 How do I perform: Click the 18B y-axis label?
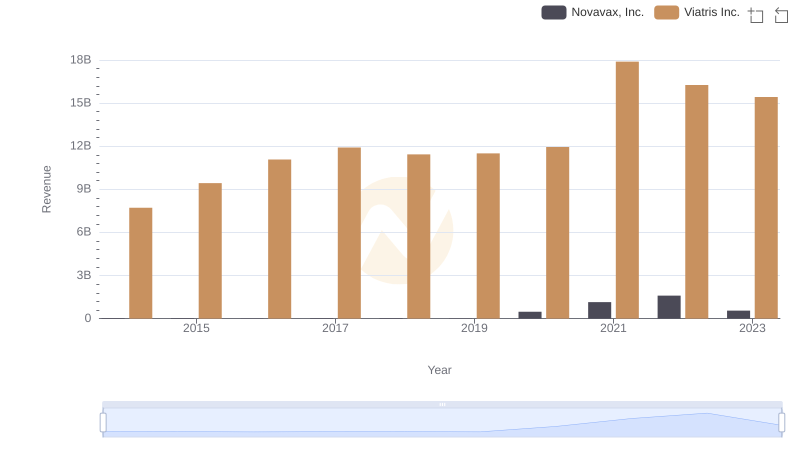[x=81, y=60]
